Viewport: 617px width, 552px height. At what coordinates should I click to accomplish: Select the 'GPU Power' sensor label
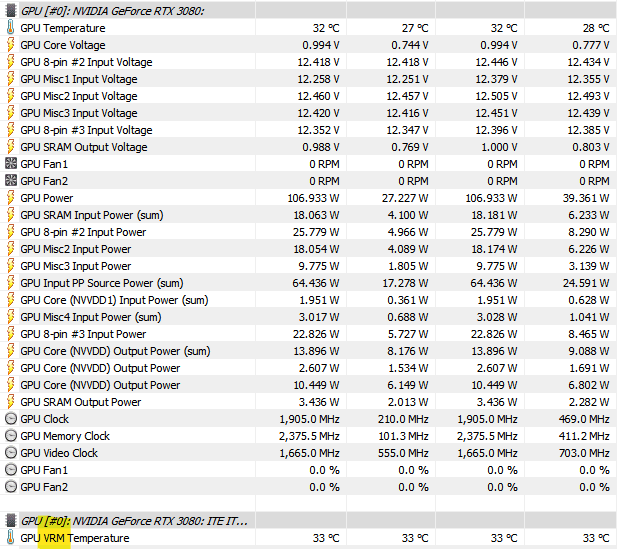(47, 198)
